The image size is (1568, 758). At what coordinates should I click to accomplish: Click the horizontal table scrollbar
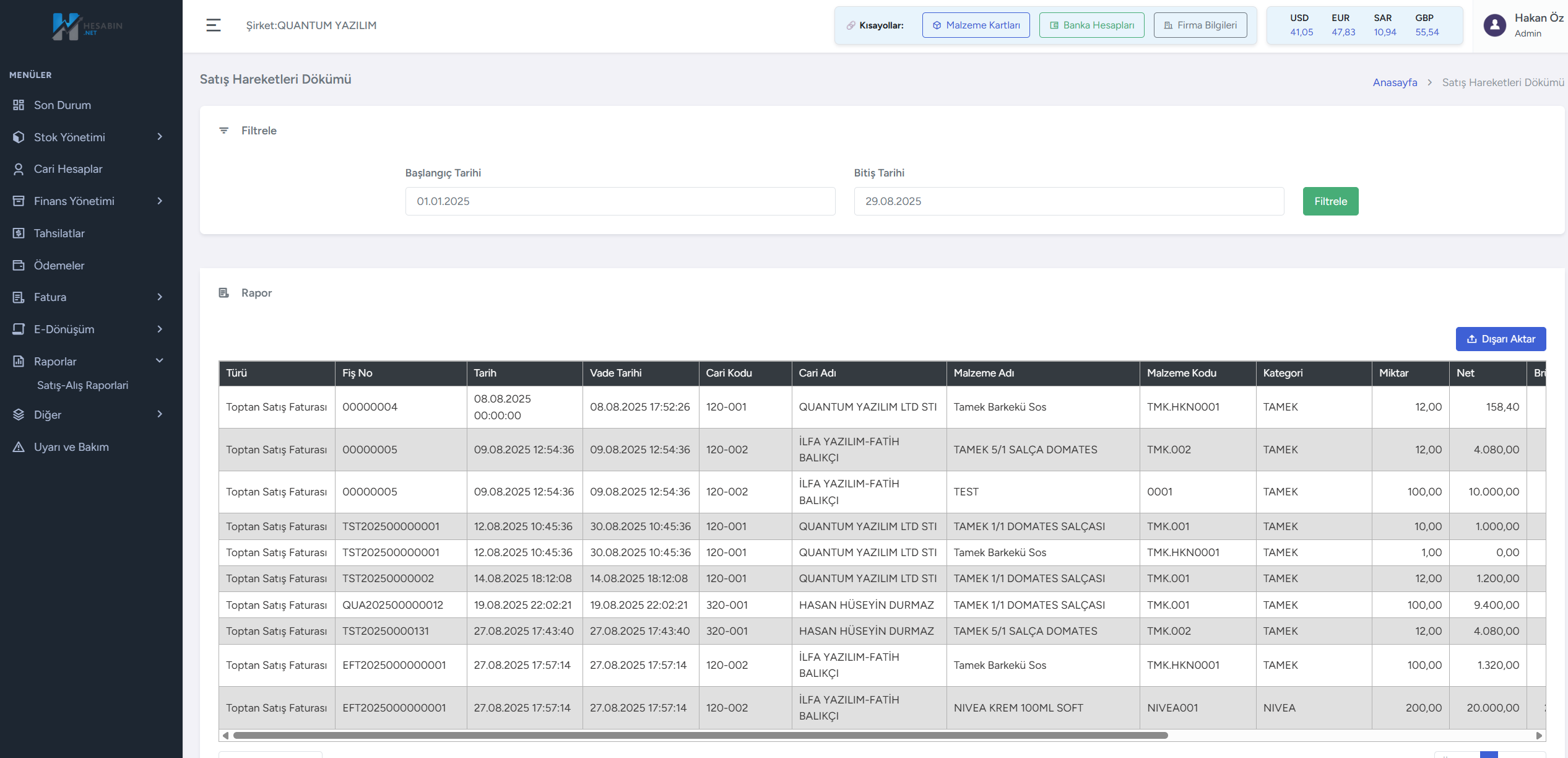[x=700, y=736]
